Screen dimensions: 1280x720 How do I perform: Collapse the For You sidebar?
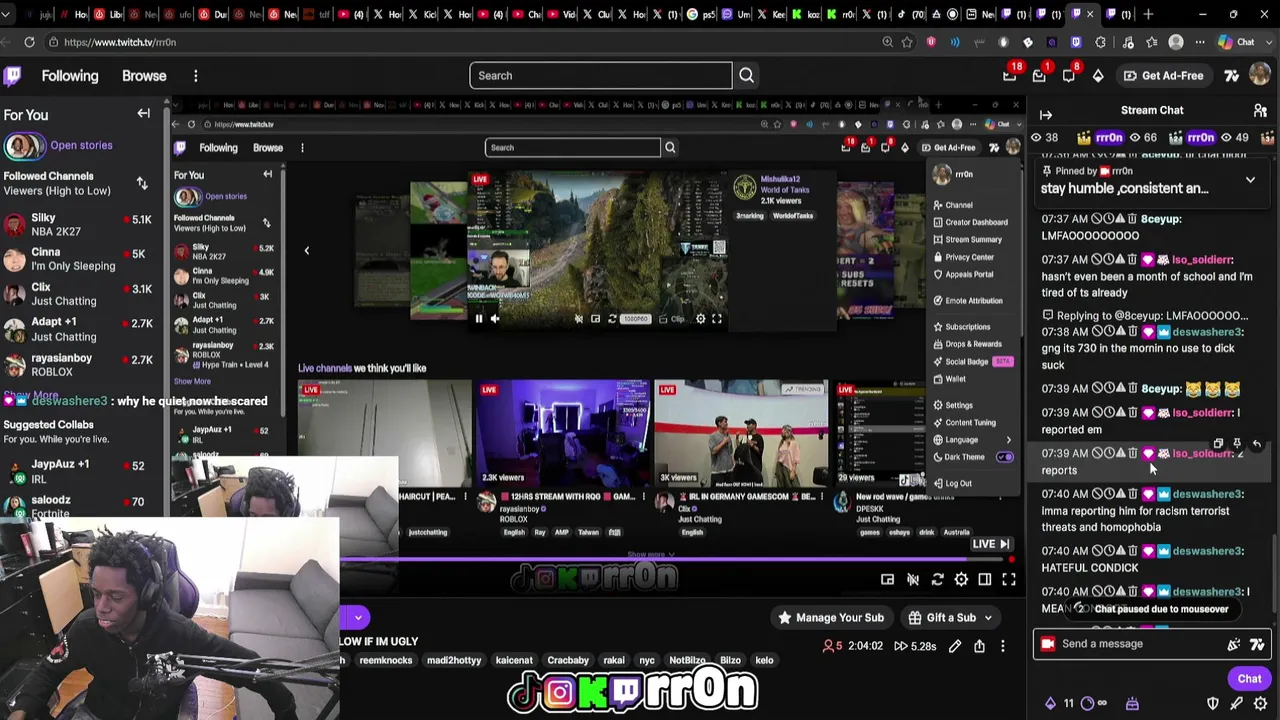coord(144,114)
